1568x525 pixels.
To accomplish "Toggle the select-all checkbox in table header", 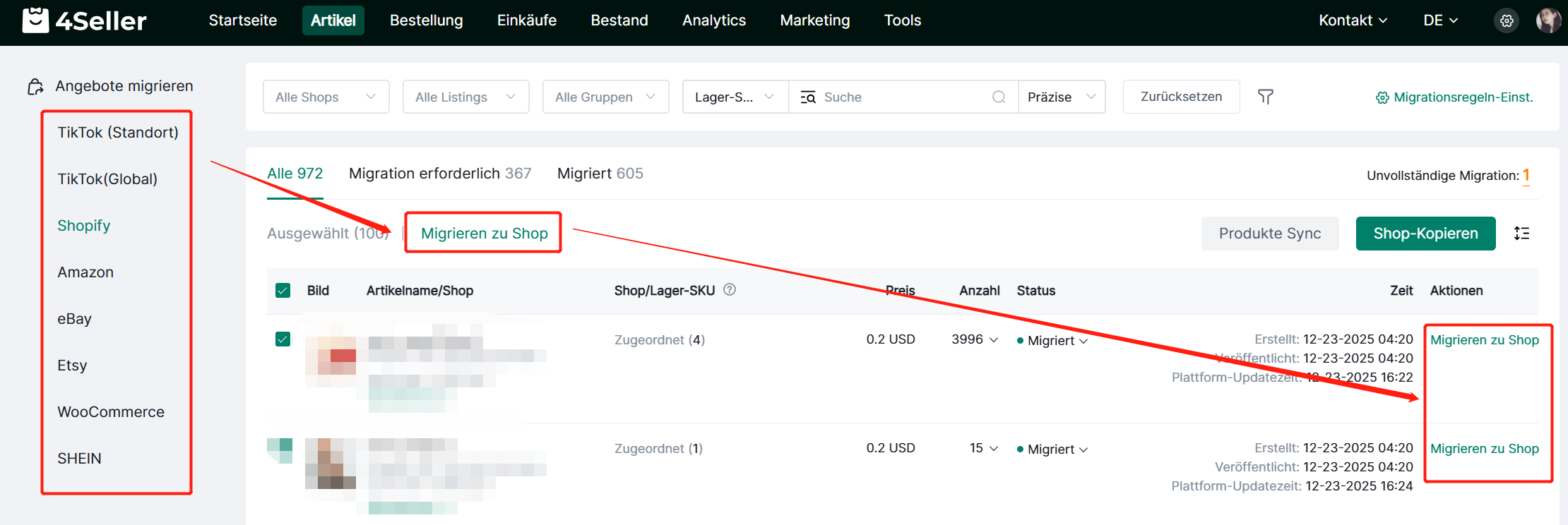I will point(283,290).
